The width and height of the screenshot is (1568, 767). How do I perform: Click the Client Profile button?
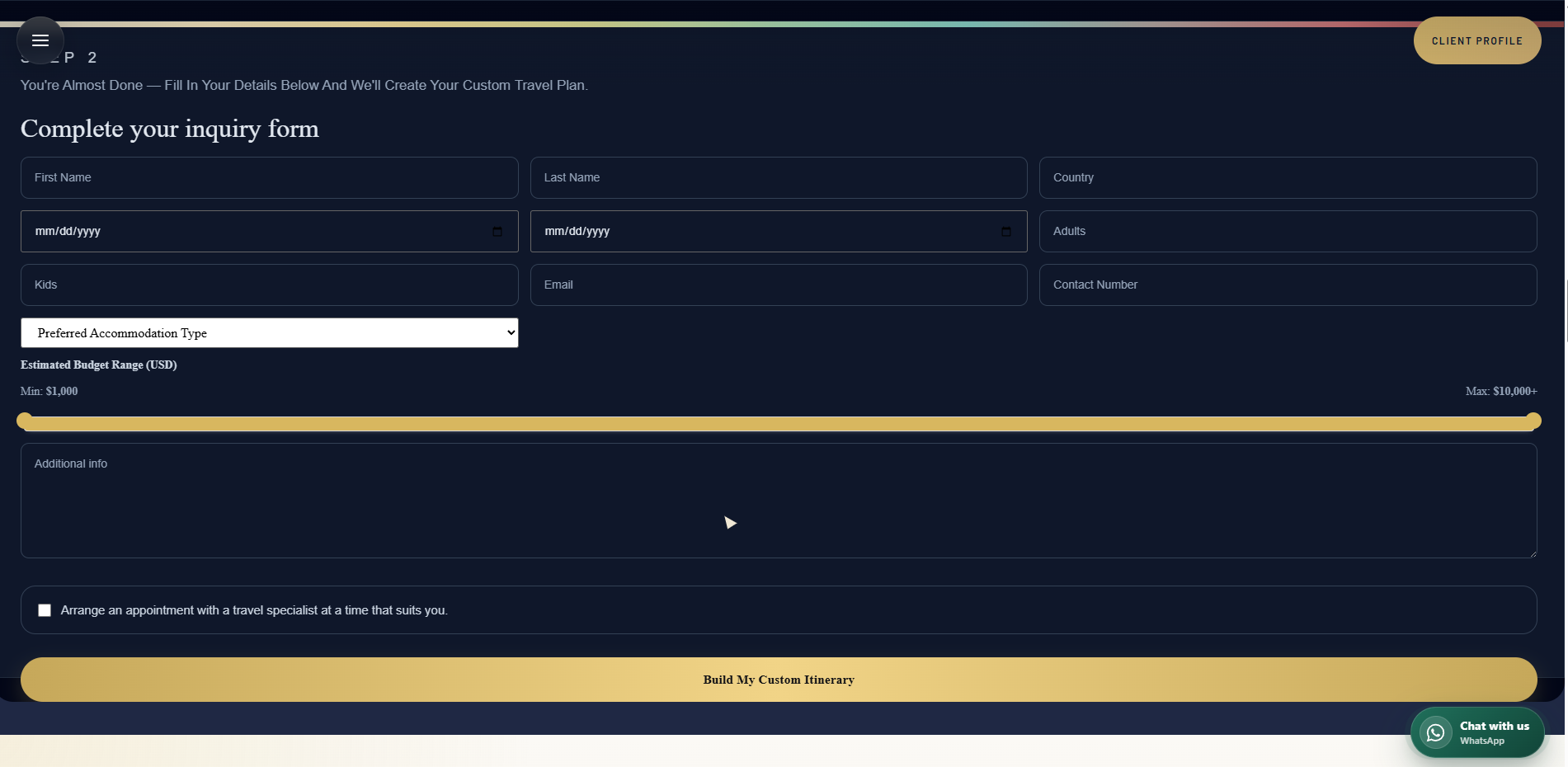click(x=1476, y=40)
